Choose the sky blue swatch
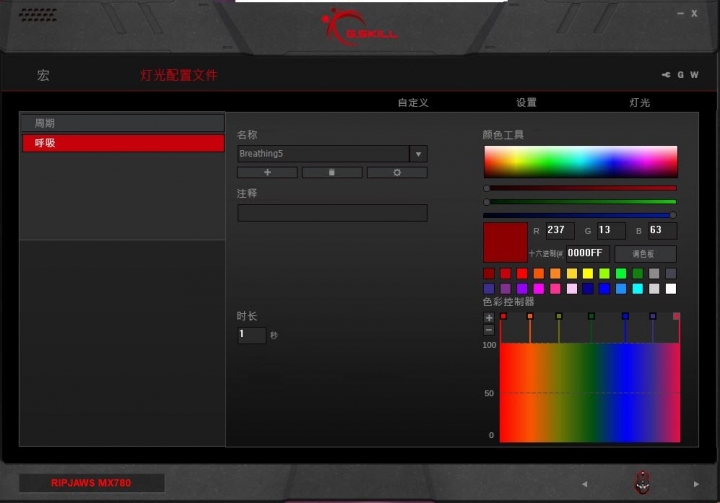This screenshot has width=720, height=503. (621, 288)
